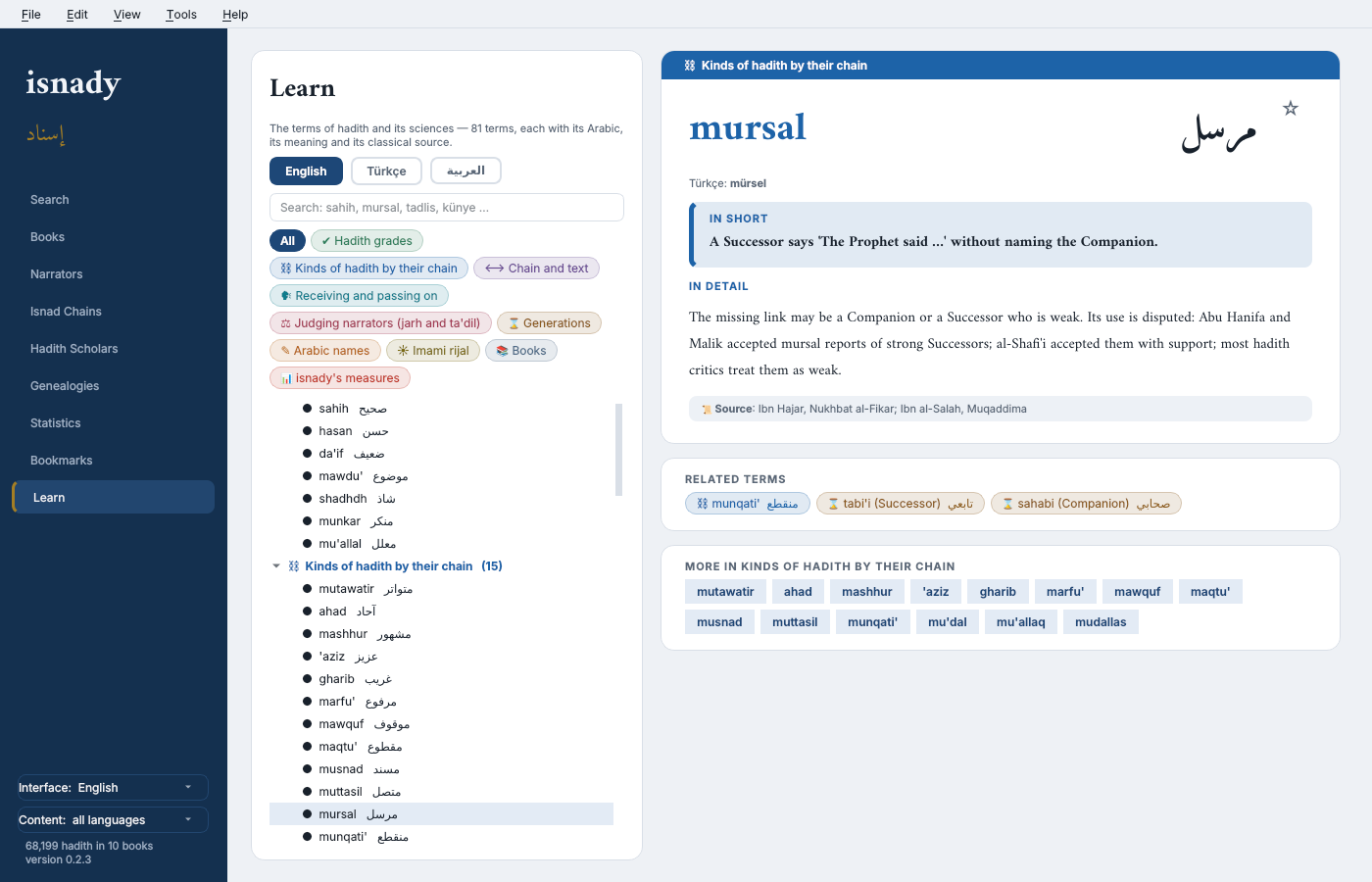Open Bookmarks in the sidebar
Image resolution: width=1372 pixels, height=882 pixels.
click(x=113, y=461)
